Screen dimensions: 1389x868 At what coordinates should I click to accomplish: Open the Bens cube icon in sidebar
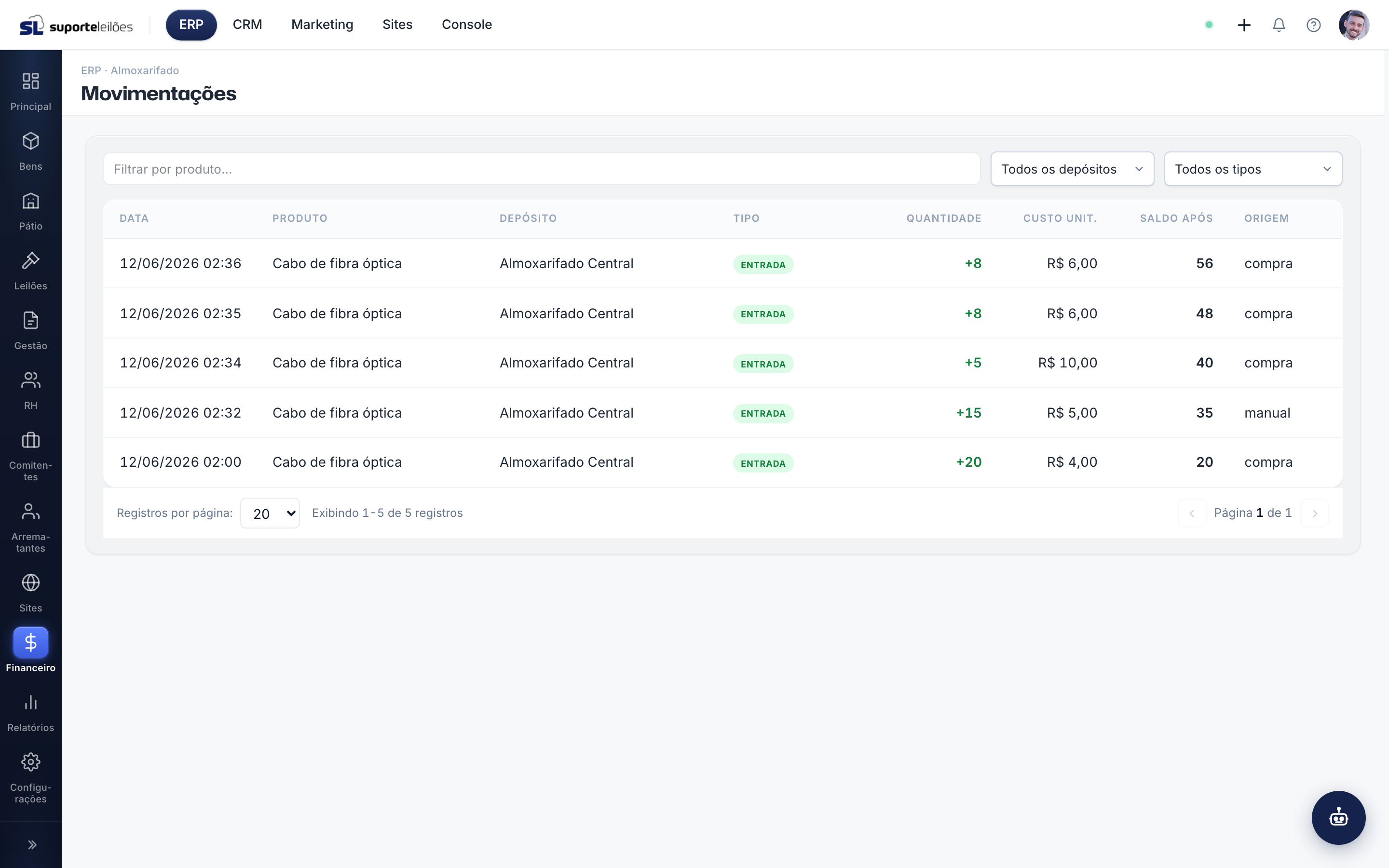[x=30, y=141]
